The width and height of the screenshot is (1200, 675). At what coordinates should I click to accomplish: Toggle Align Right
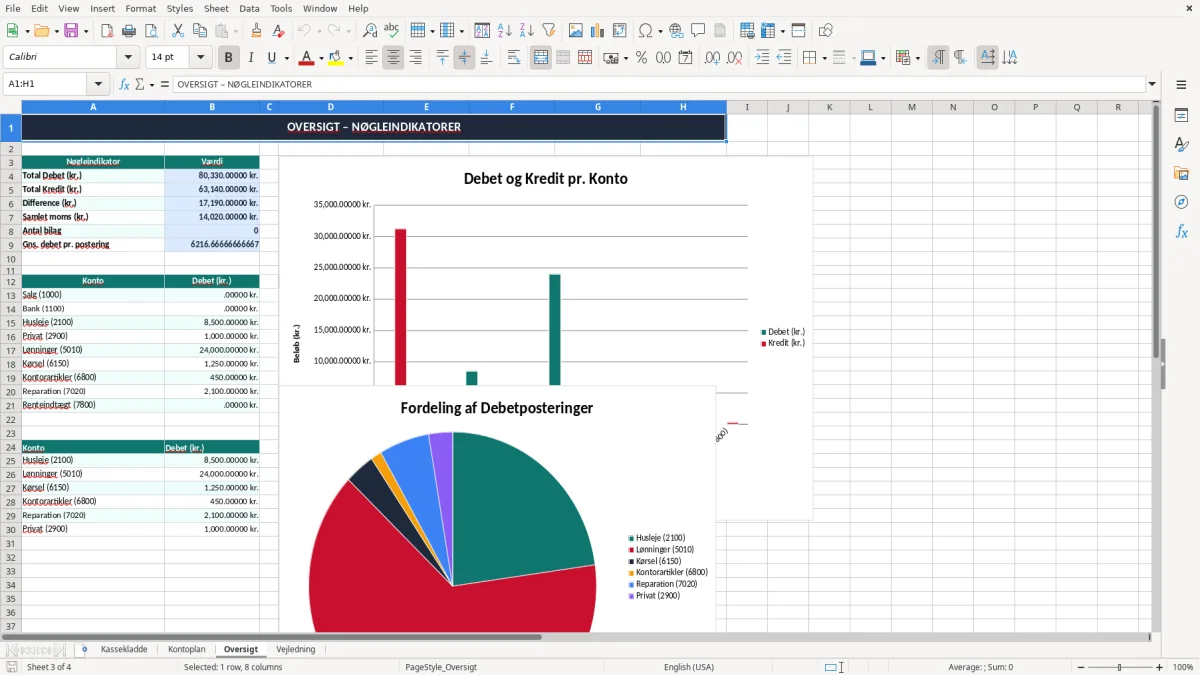415,58
